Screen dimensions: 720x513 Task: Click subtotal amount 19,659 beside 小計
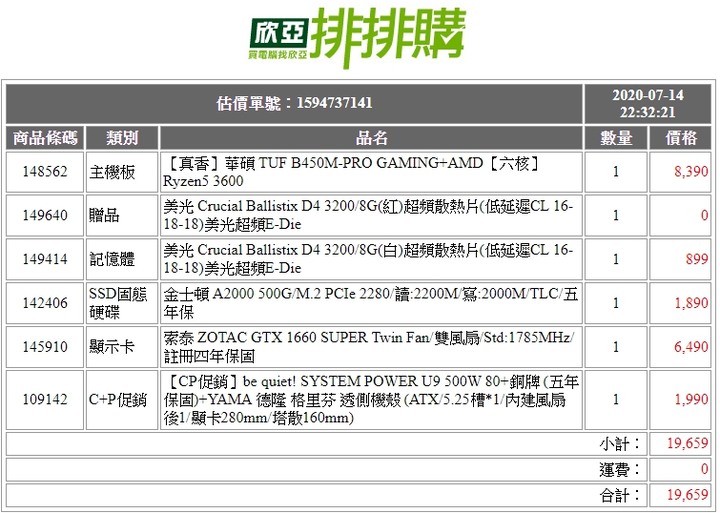pos(687,444)
